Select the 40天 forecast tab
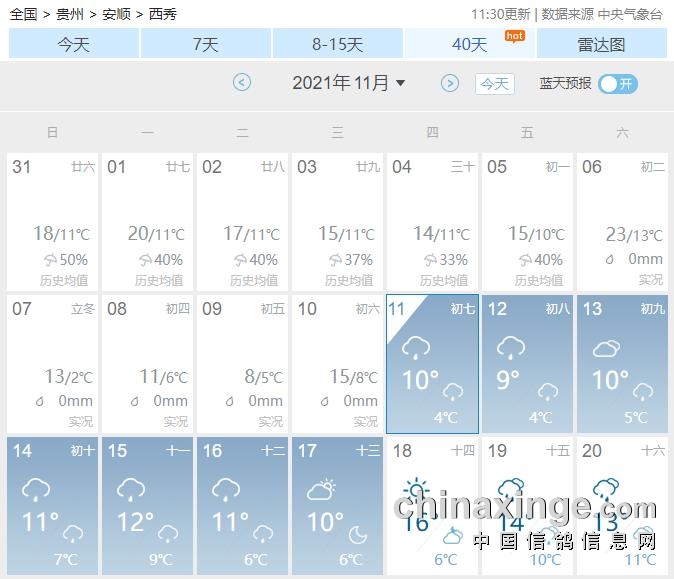 (470, 44)
